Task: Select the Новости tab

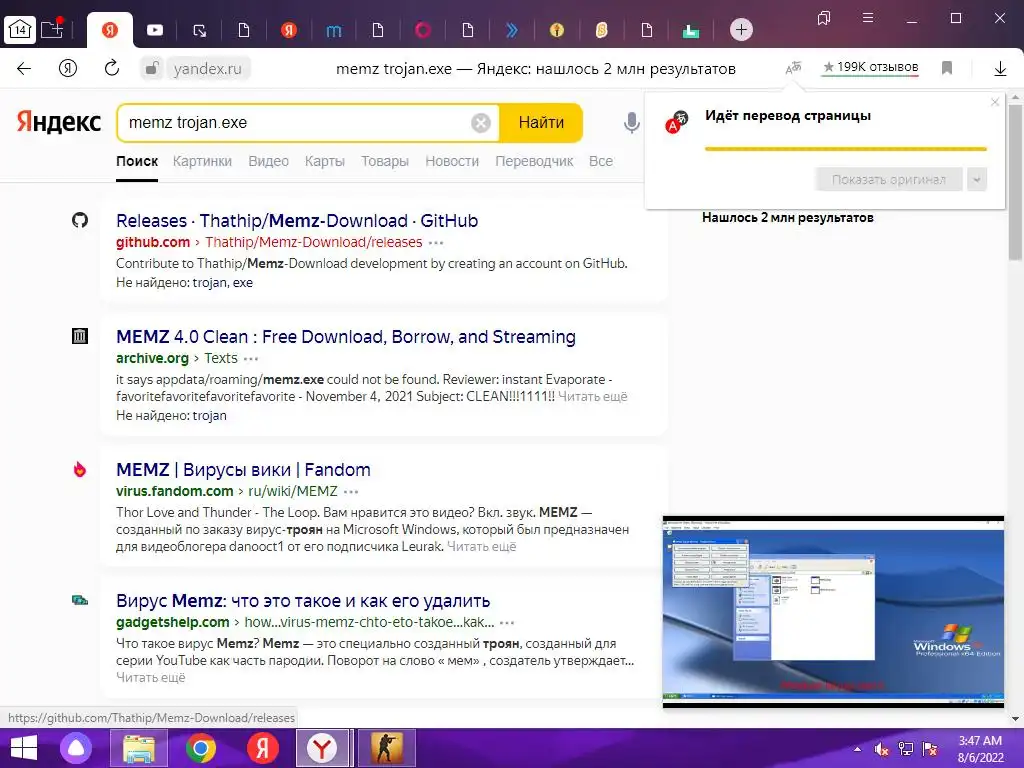Action: pos(452,161)
